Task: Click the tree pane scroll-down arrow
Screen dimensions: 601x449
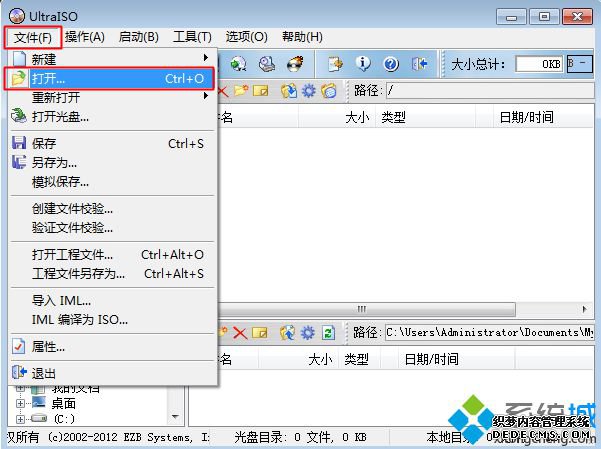Action: pyautogui.click(x=176, y=416)
